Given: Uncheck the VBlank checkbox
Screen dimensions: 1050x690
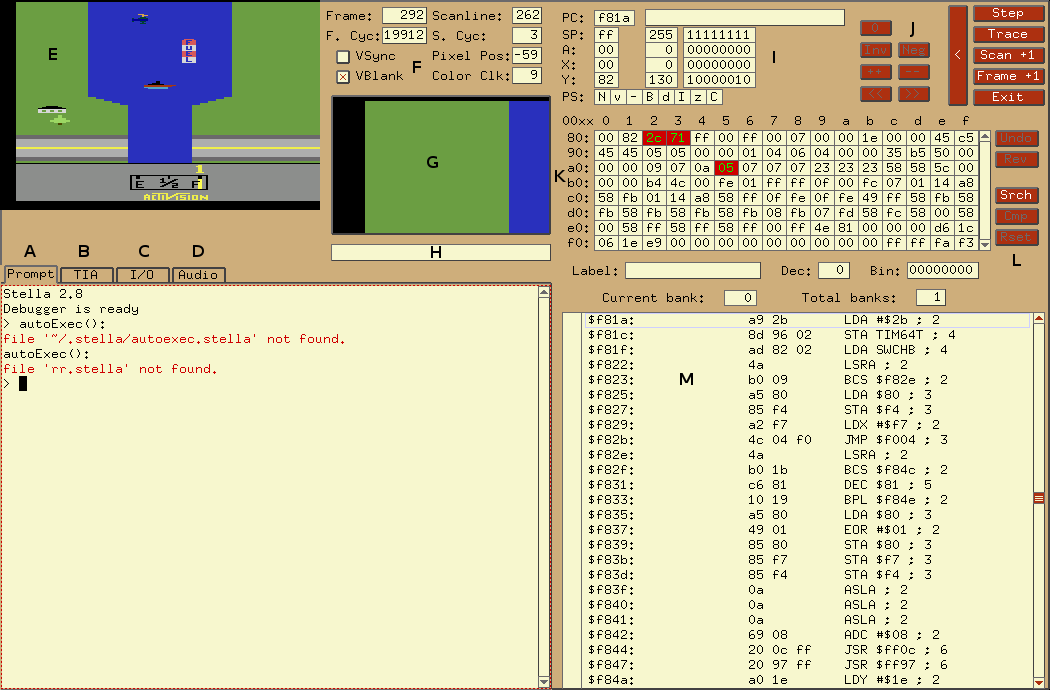Looking at the screenshot, I should click(343, 76).
